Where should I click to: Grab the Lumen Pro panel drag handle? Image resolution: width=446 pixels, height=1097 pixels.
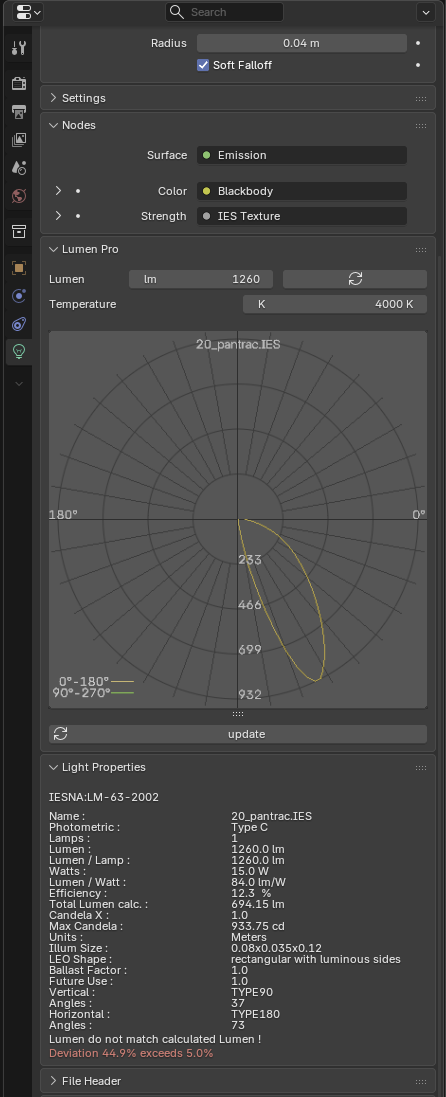pos(421,250)
